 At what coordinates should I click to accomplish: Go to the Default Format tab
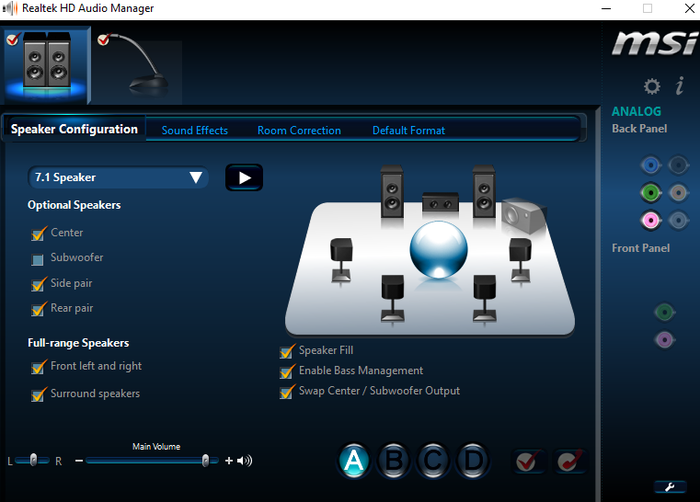(x=408, y=130)
